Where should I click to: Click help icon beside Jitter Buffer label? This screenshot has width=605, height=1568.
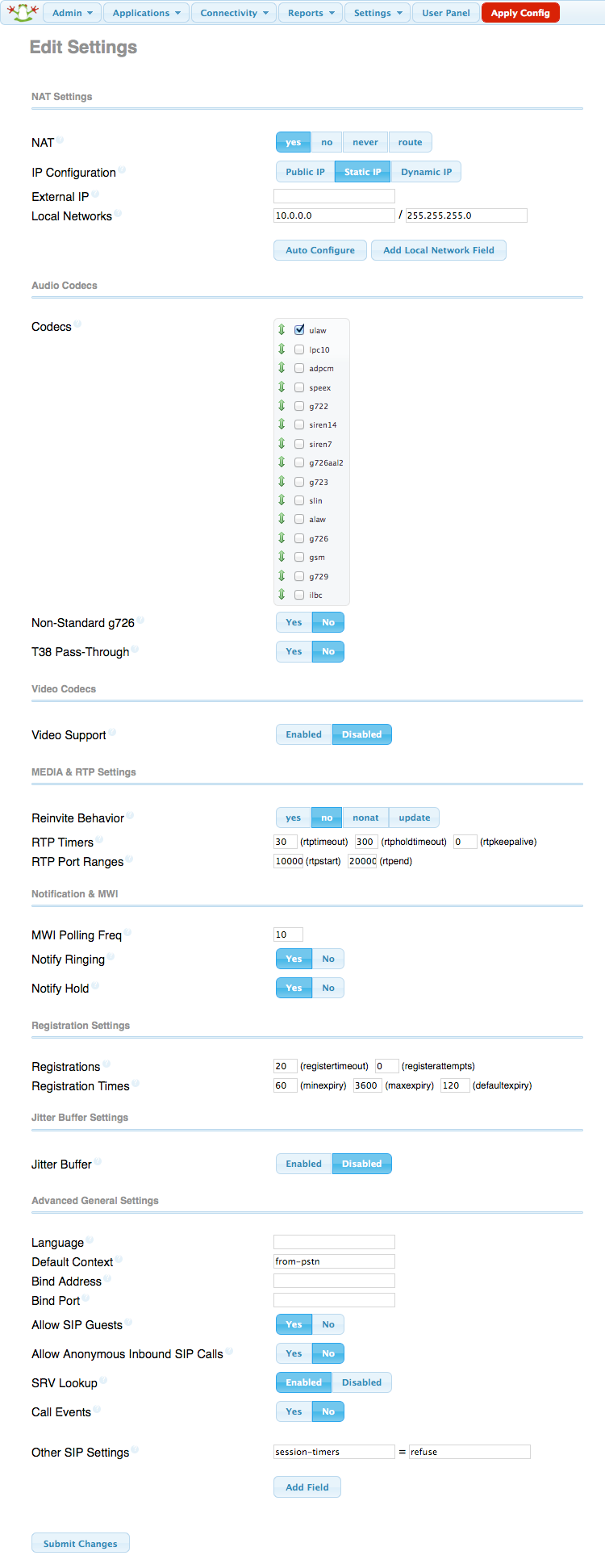[98, 1162]
